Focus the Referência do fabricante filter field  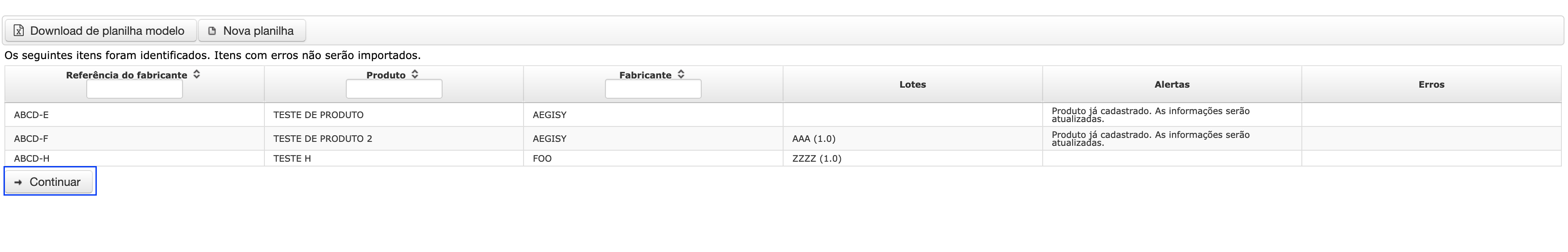(x=135, y=89)
